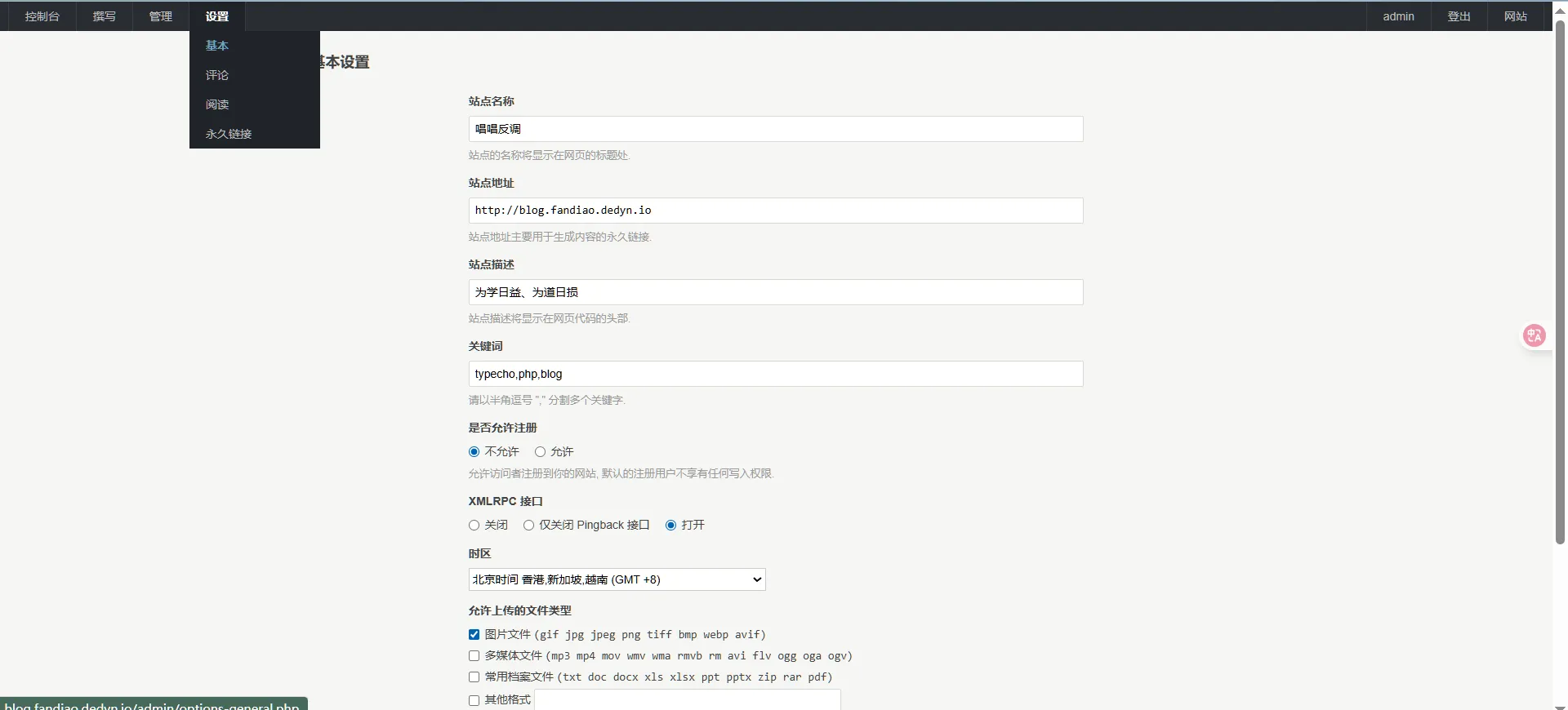The height and width of the screenshot is (710, 1568).
Task: Select 允许 registration radio button
Action: [x=540, y=452]
